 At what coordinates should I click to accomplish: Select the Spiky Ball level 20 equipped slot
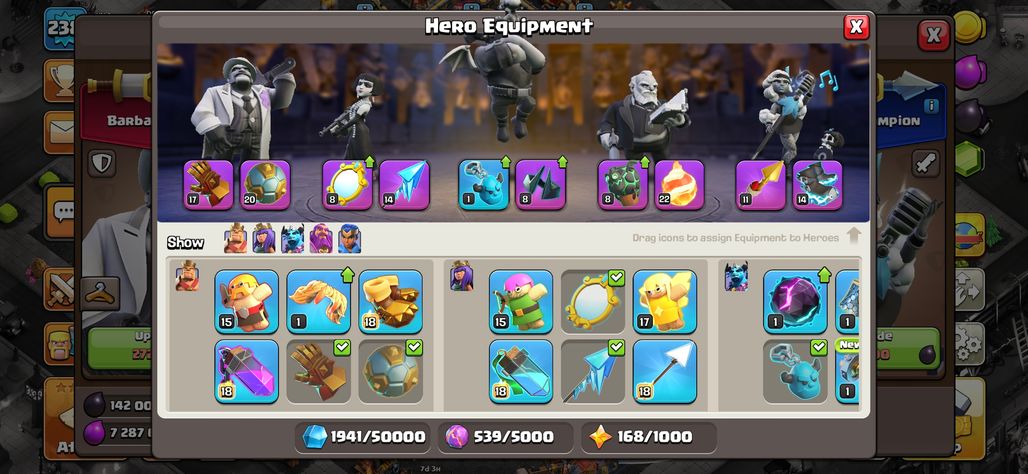pyautogui.click(x=265, y=185)
